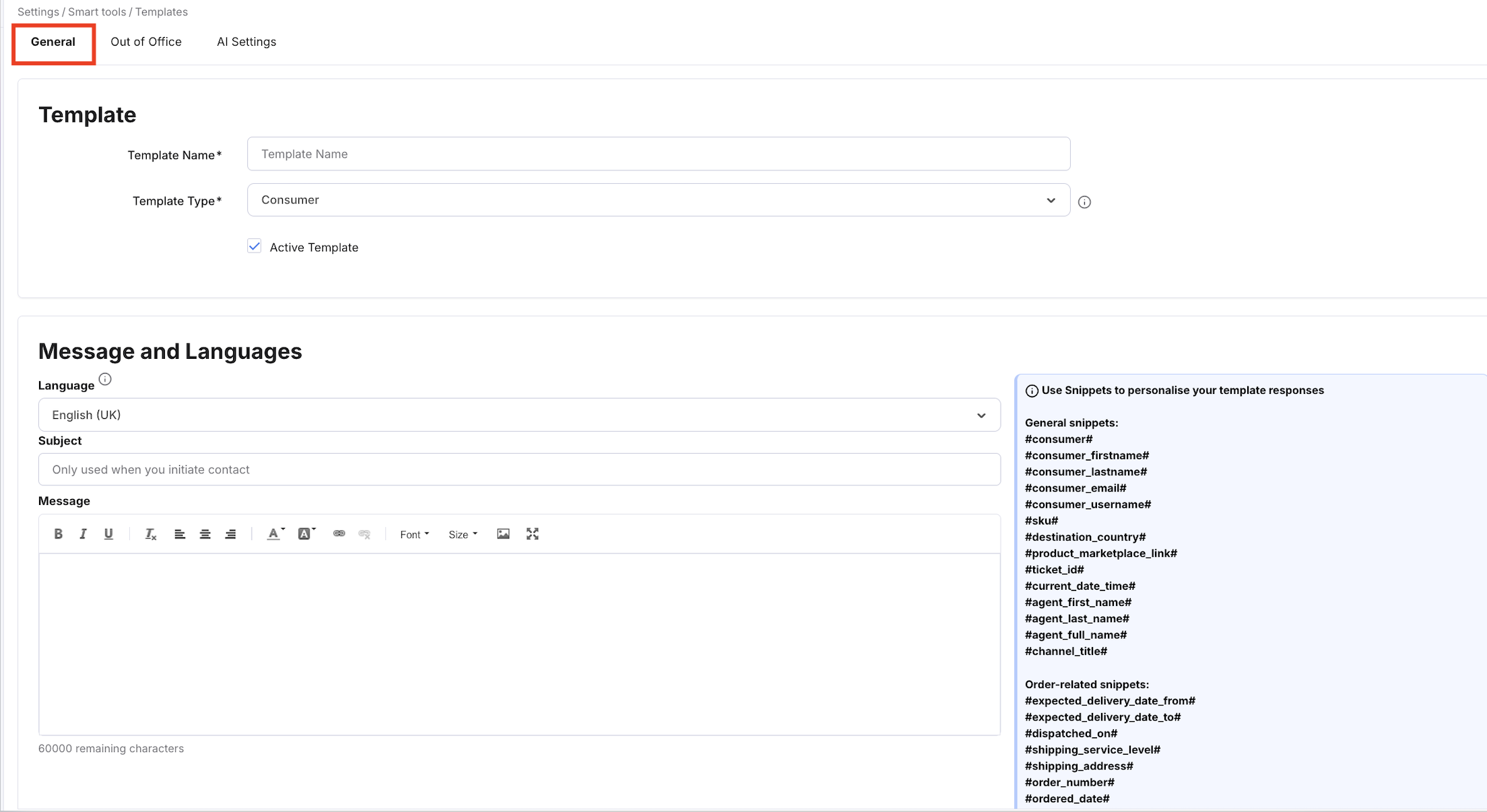
Task: Click the #agent_full_name# snippet
Action: (1076, 635)
